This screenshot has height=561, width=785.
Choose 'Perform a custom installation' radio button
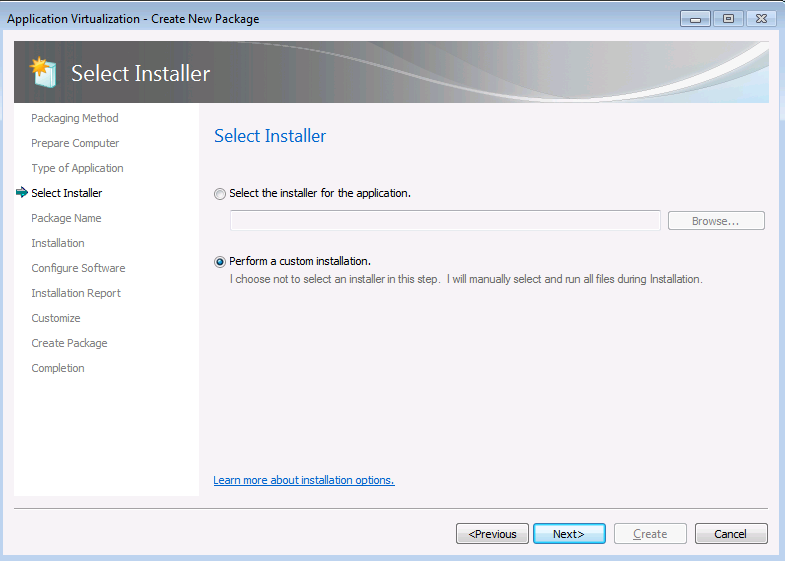point(220,262)
